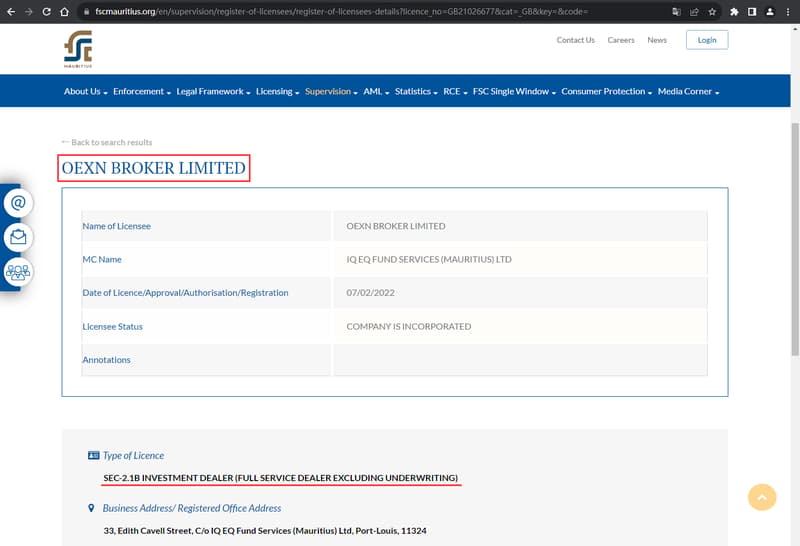Reload the page with browser refresh icon
This screenshot has width=800, height=546.
tap(46, 11)
